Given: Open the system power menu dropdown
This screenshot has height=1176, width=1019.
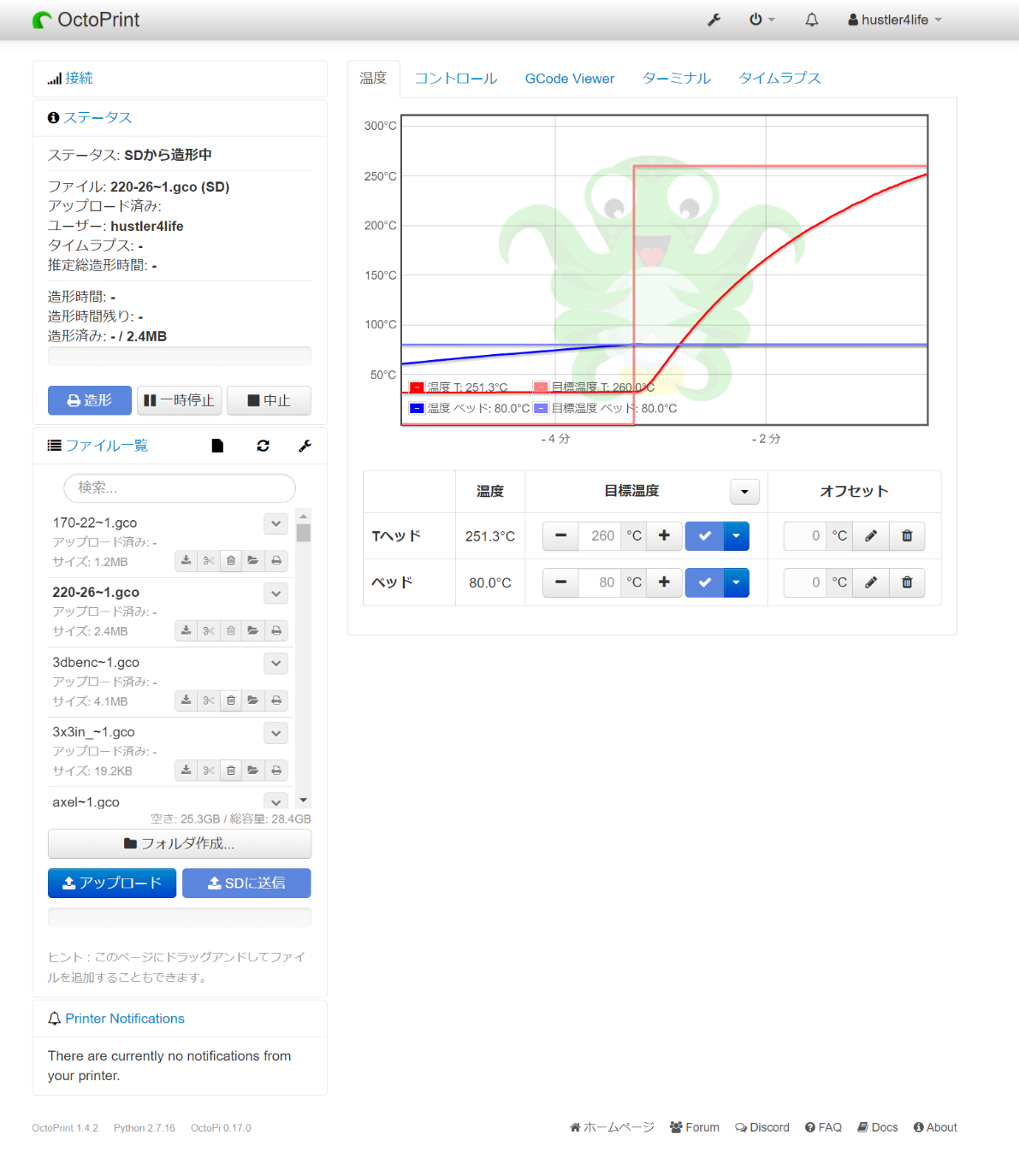Looking at the screenshot, I should point(761,20).
